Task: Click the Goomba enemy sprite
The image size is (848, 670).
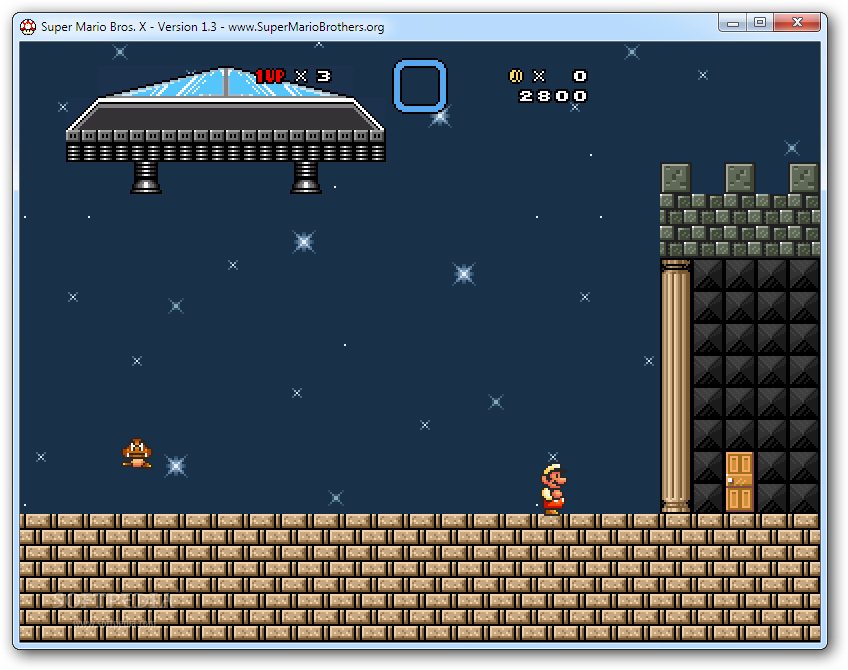Action: click(x=137, y=453)
